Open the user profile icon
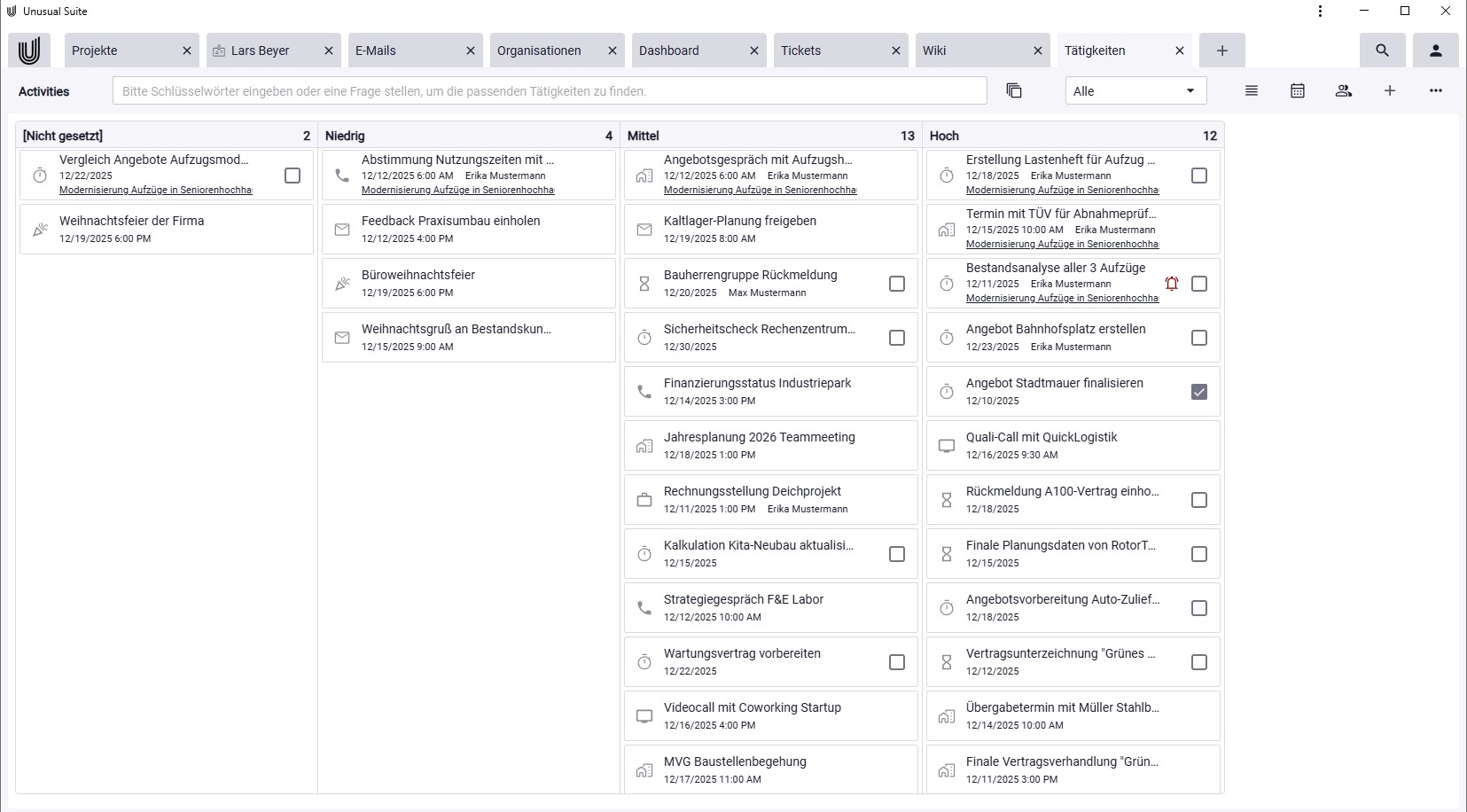This screenshot has width=1467, height=812. (x=1435, y=51)
